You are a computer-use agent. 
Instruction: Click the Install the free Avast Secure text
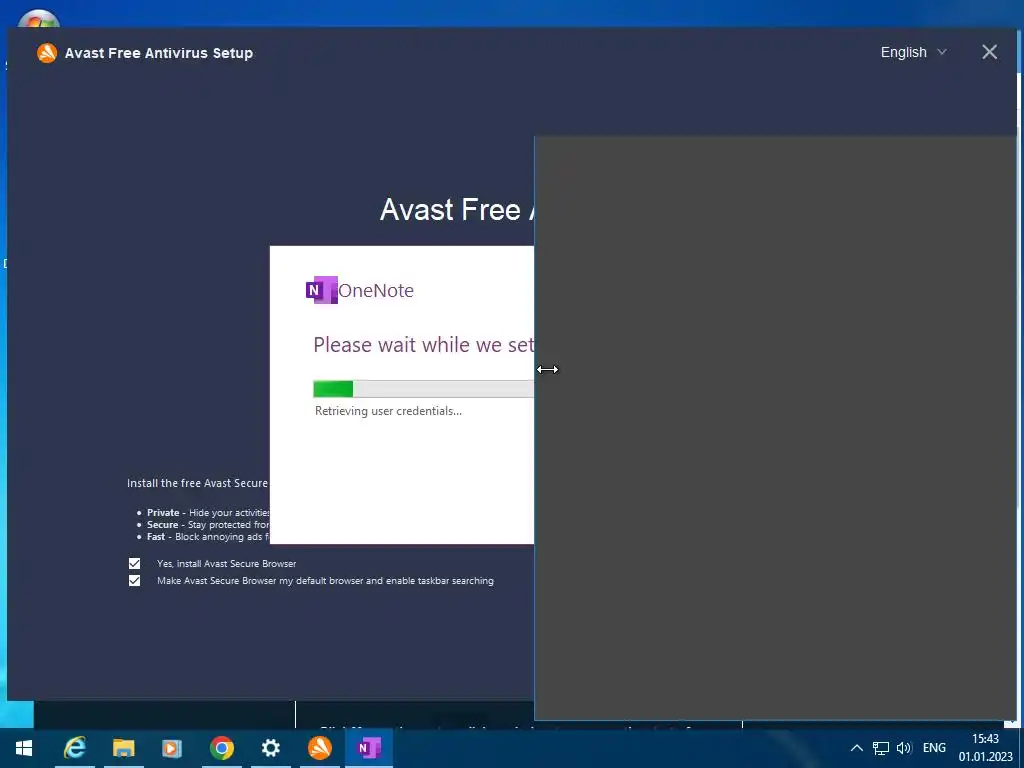click(197, 483)
